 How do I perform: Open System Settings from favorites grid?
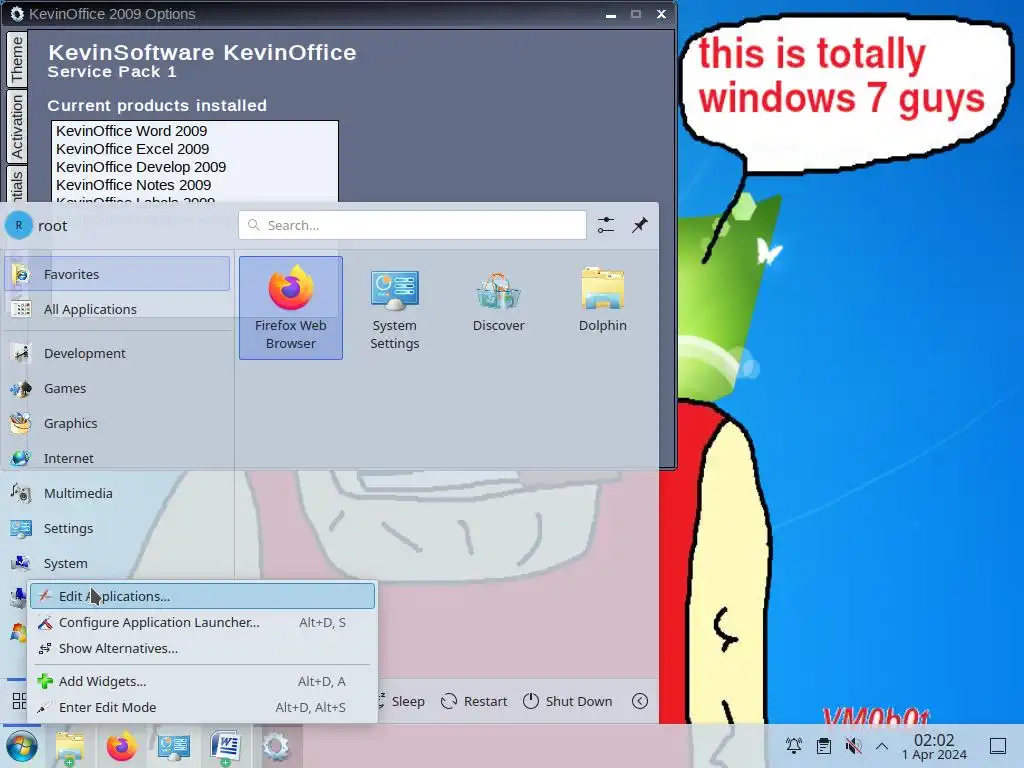[394, 308]
